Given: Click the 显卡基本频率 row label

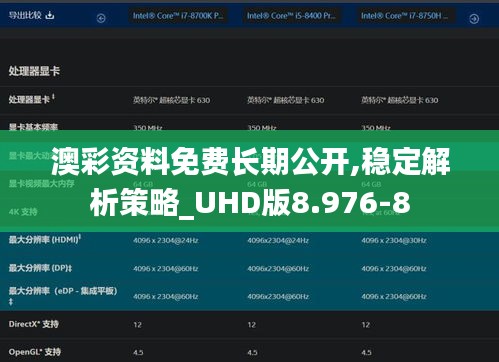Looking at the screenshot, I should 33,127.
